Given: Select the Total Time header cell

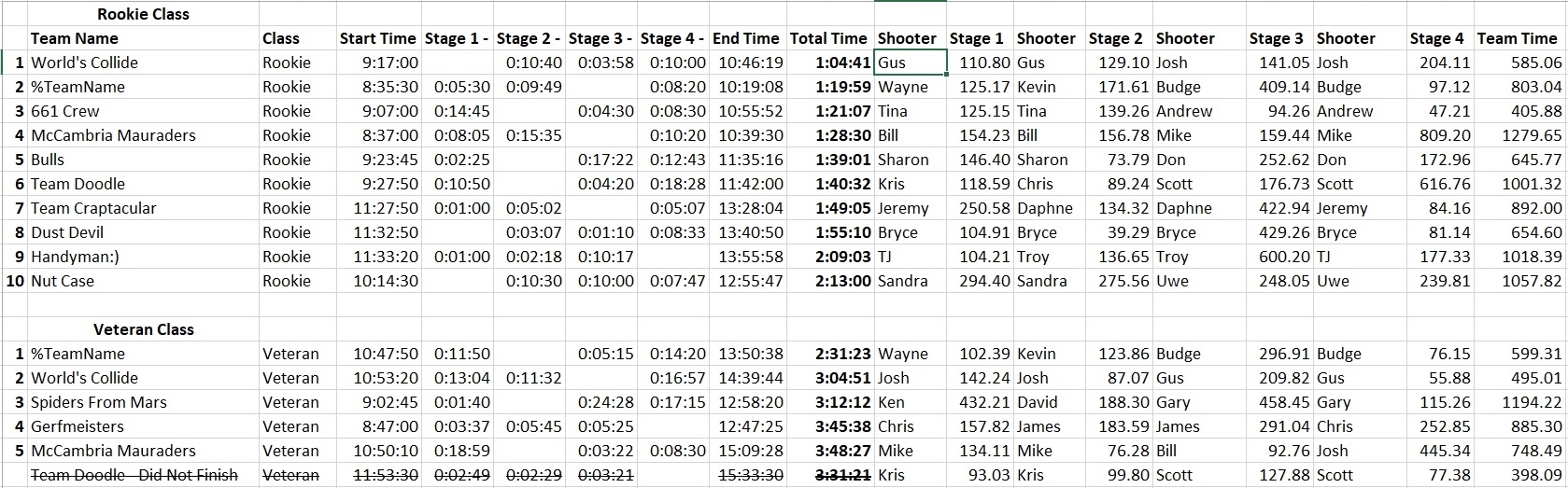Looking at the screenshot, I should [829, 38].
